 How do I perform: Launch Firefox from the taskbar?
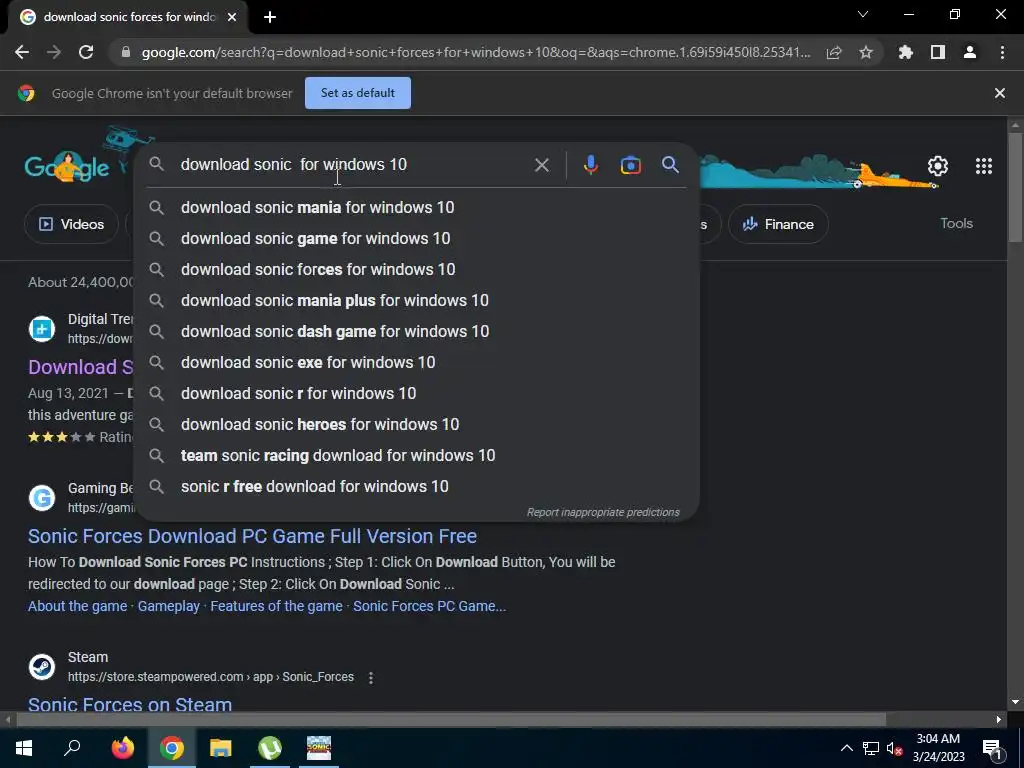(123, 748)
